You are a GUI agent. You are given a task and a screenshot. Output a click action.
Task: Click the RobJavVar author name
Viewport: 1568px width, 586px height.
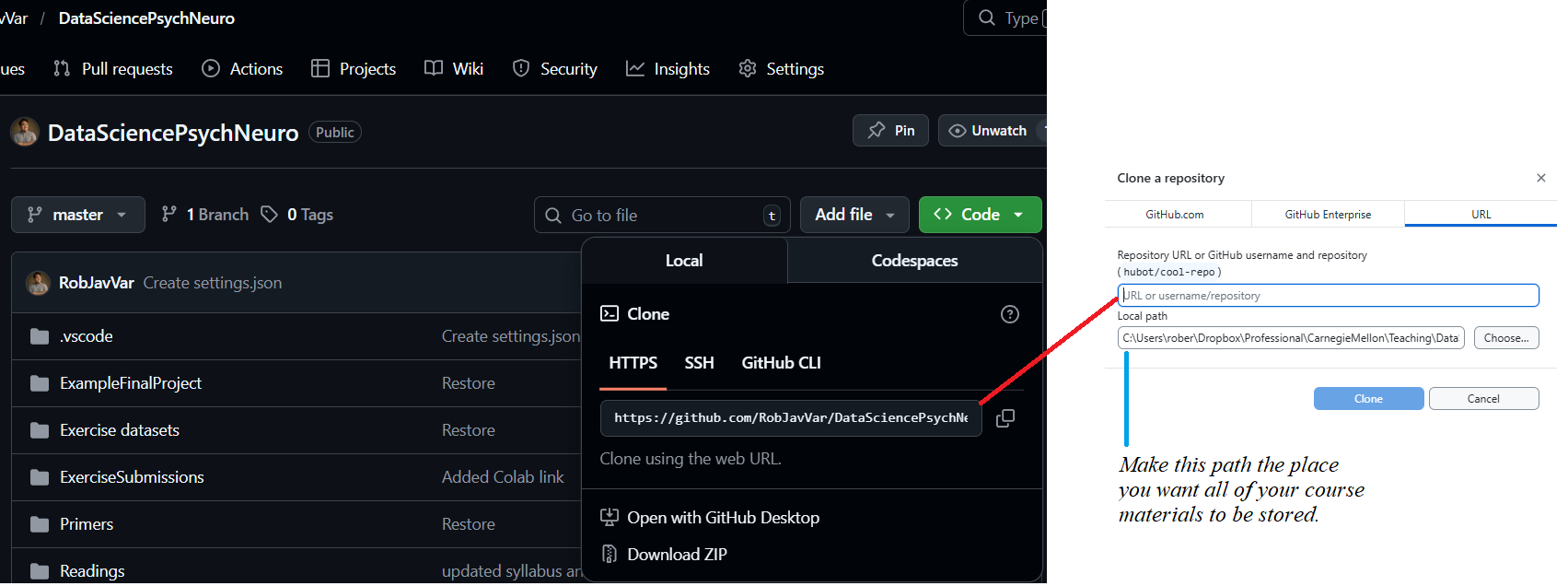pos(97,283)
